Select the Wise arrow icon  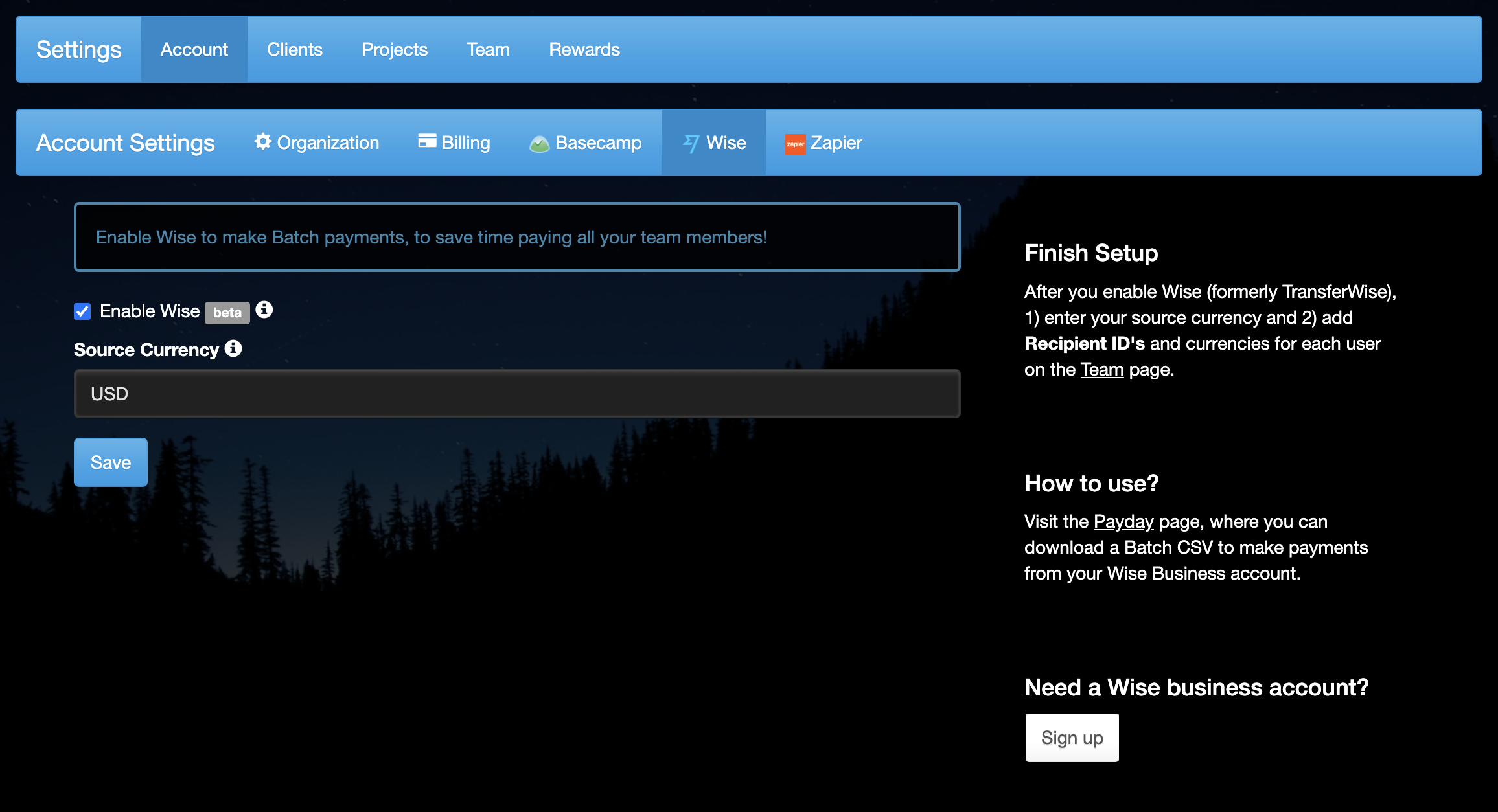[x=691, y=142]
